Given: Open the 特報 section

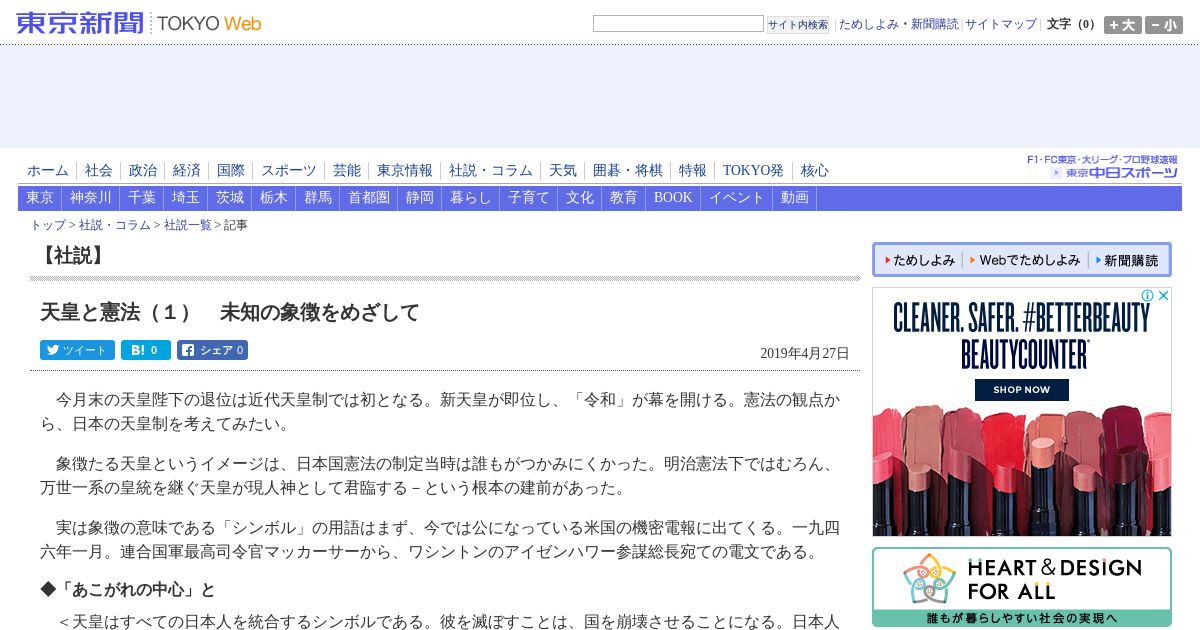Looking at the screenshot, I should point(693,171).
